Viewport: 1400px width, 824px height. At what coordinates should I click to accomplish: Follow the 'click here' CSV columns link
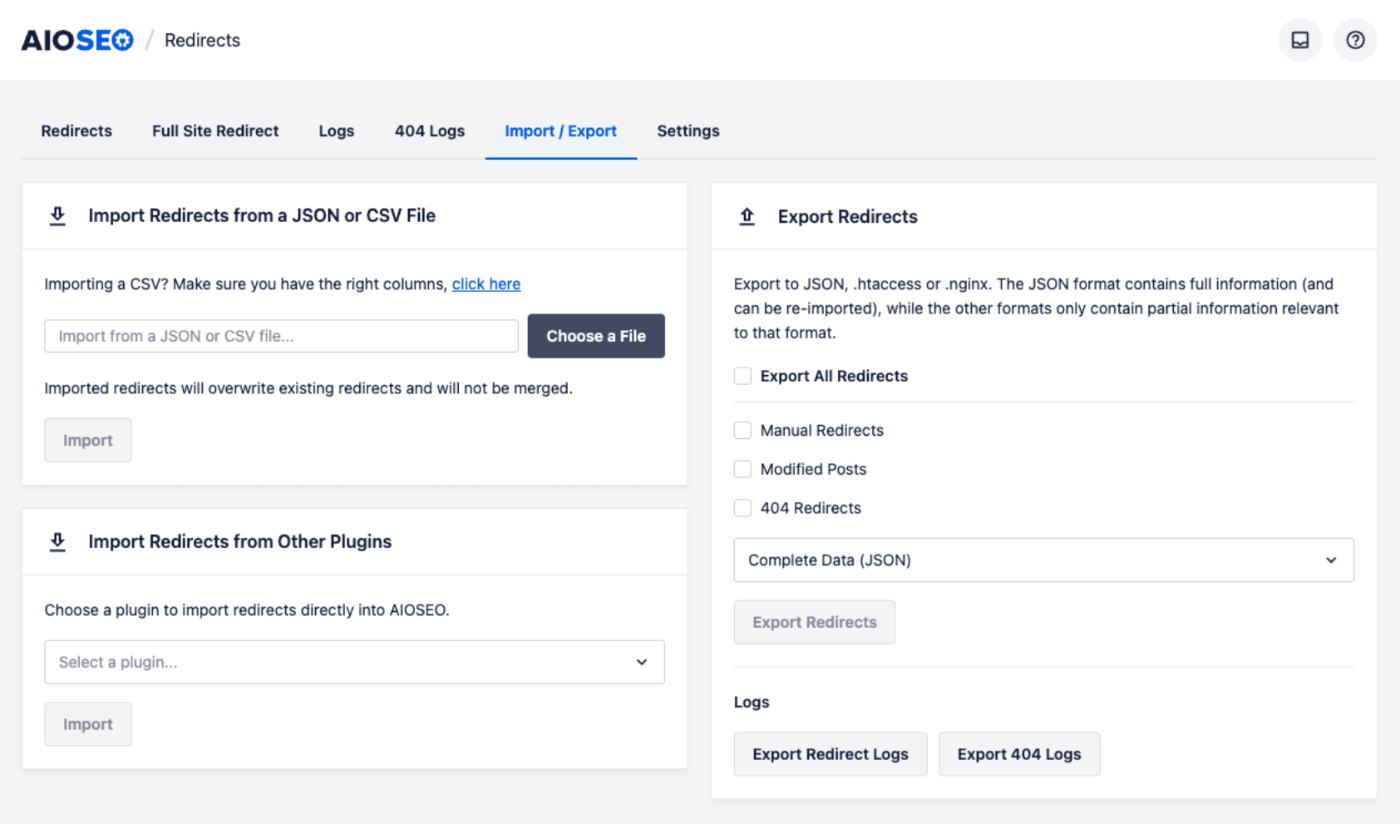[486, 284]
